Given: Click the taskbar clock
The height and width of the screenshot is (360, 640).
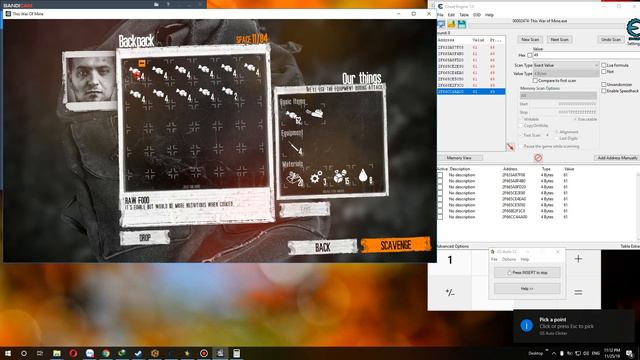Looking at the screenshot, I should [611, 353].
